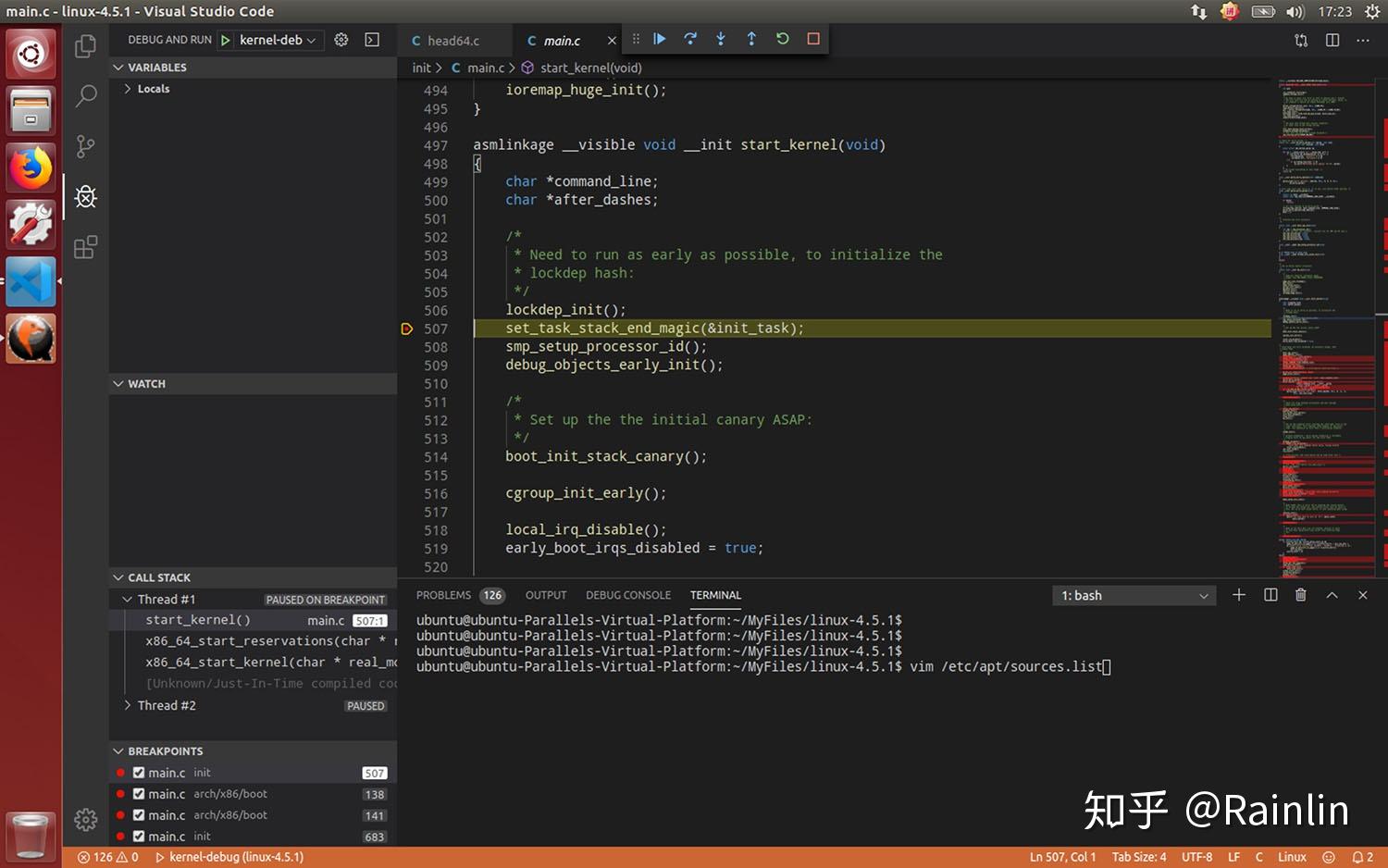The width and height of the screenshot is (1388, 868).
Task: Open the kernel-deb configuration dropdown
Action: click(x=277, y=40)
